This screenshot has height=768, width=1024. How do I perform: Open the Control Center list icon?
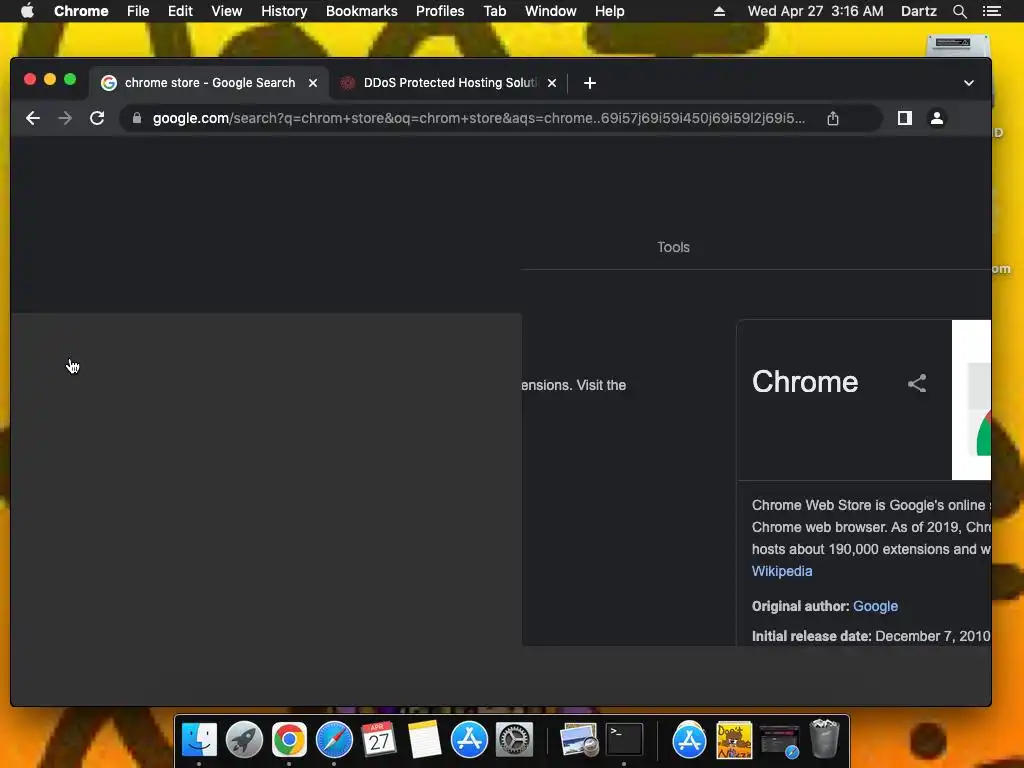[x=992, y=11]
